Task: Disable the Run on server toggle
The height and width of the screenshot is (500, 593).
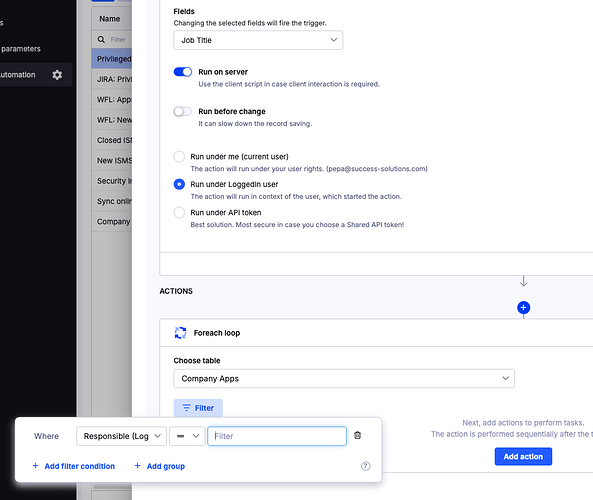Action: [183, 72]
